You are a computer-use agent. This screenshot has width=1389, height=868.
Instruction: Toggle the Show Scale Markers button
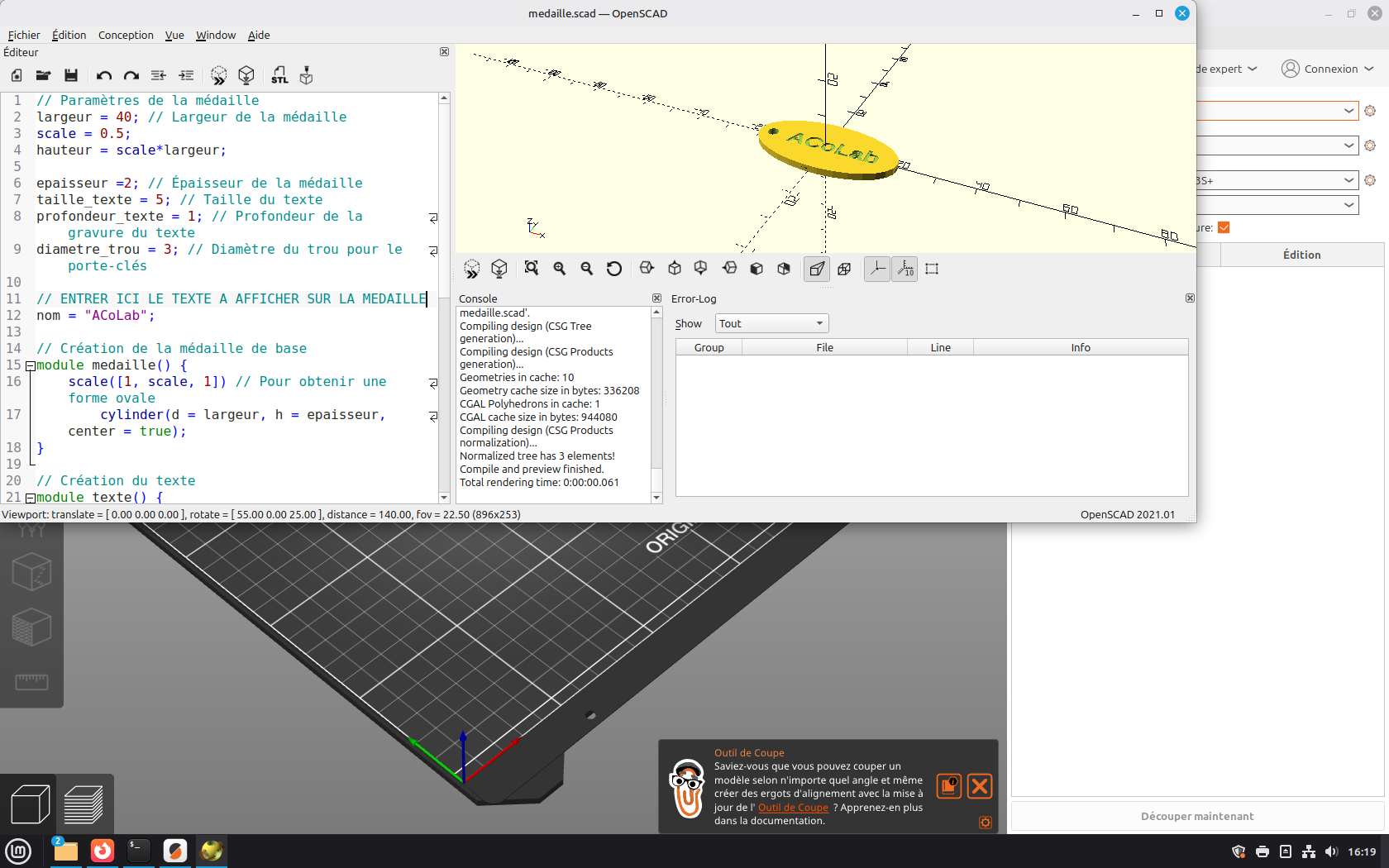coord(905,269)
